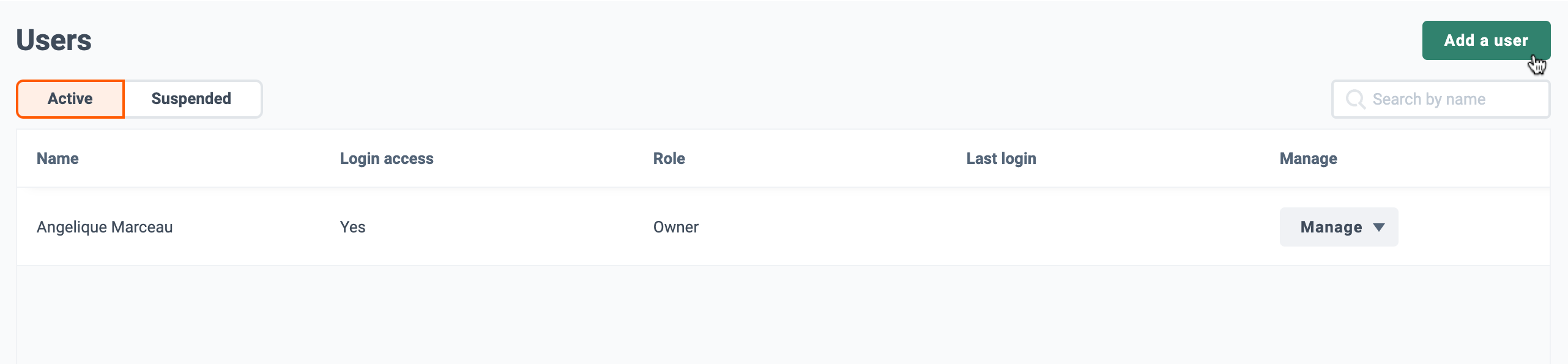Click the Add a user button
This screenshot has width=1568, height=364.
point(1486,40)
